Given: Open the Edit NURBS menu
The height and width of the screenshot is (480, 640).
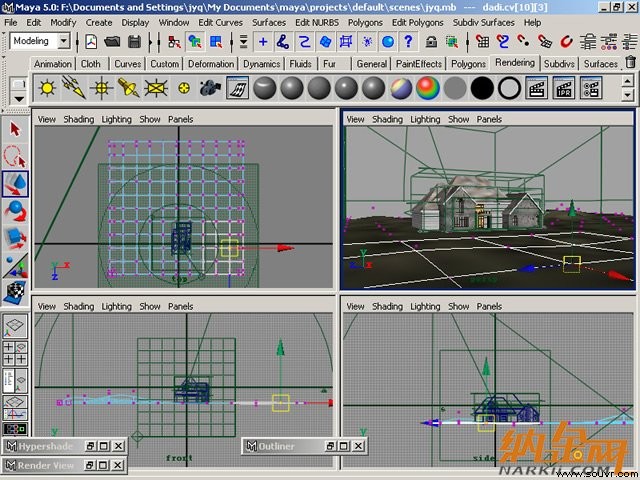Looking at the screenshot, I should point(317,22).
